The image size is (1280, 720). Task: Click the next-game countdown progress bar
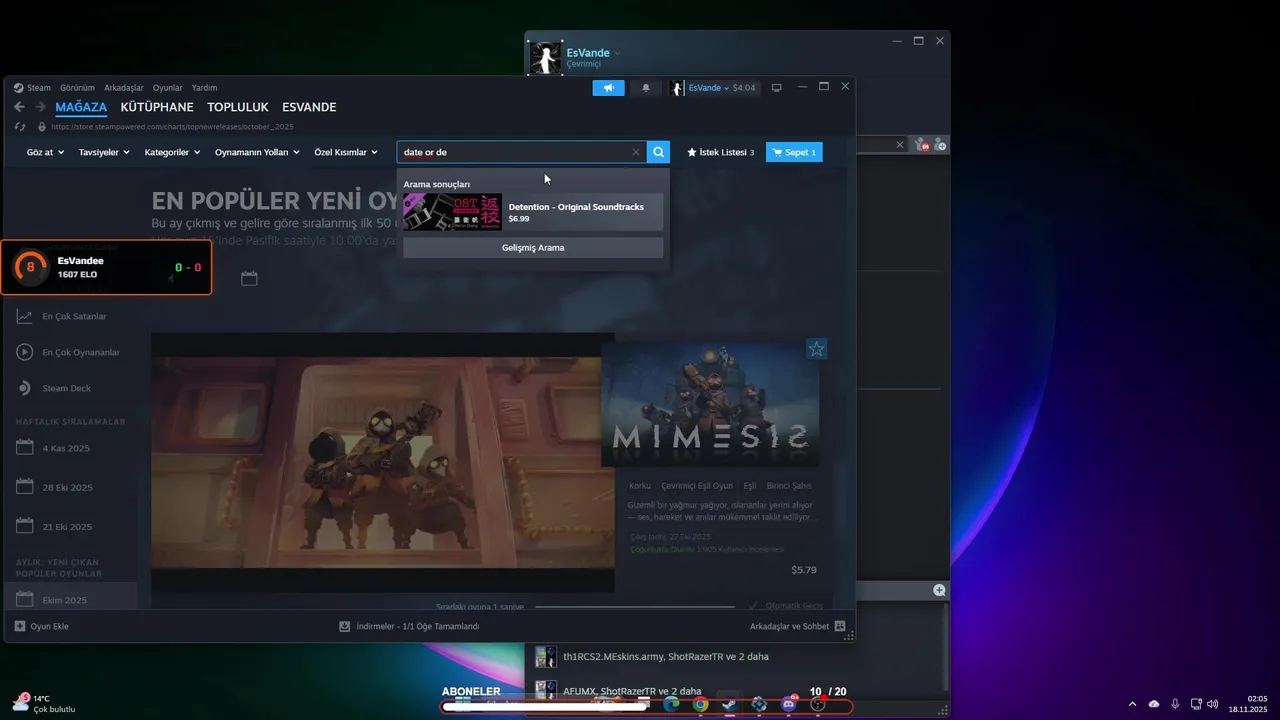pos(635,607)
